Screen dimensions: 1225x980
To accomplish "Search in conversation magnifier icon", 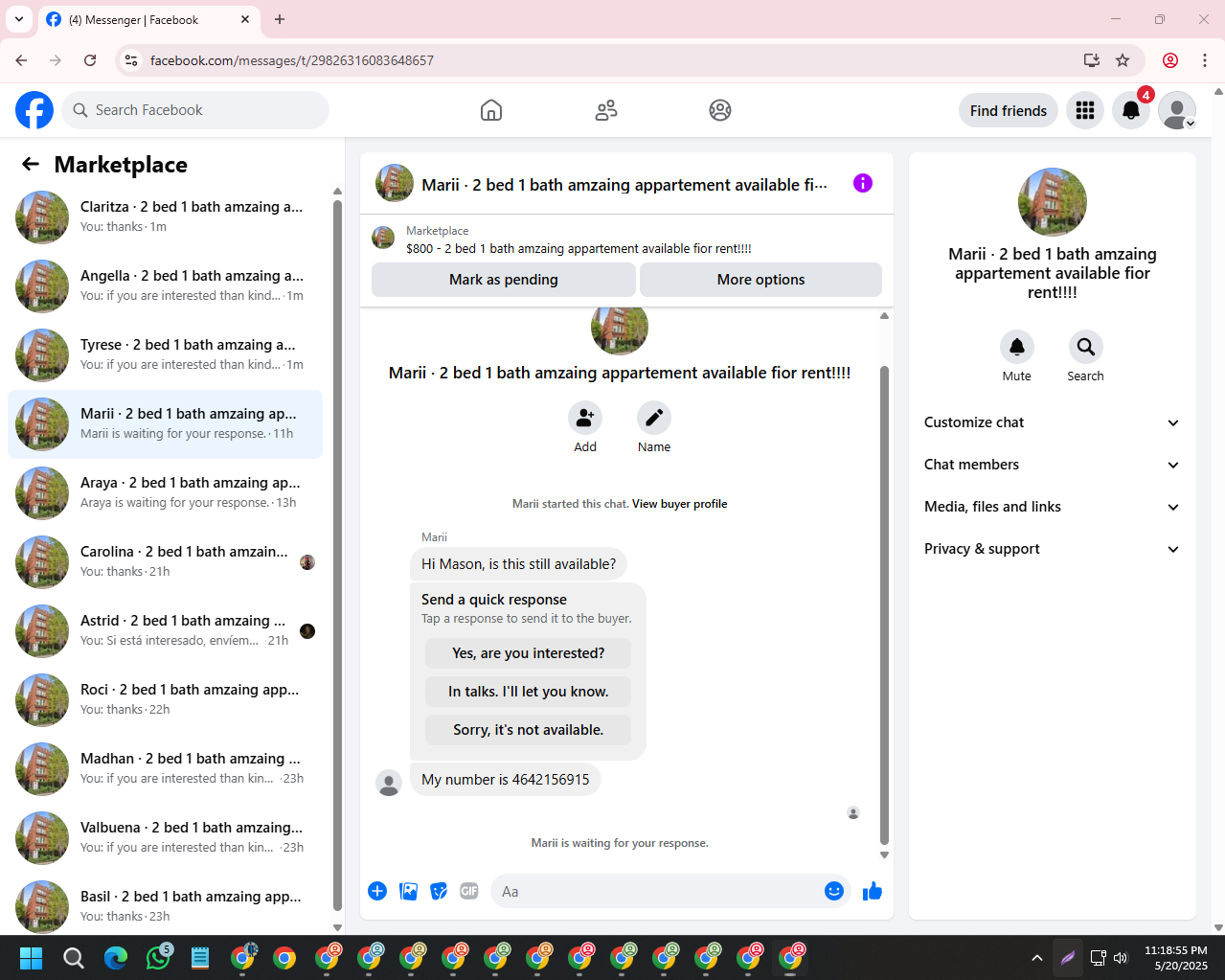I will (1085, 347).
